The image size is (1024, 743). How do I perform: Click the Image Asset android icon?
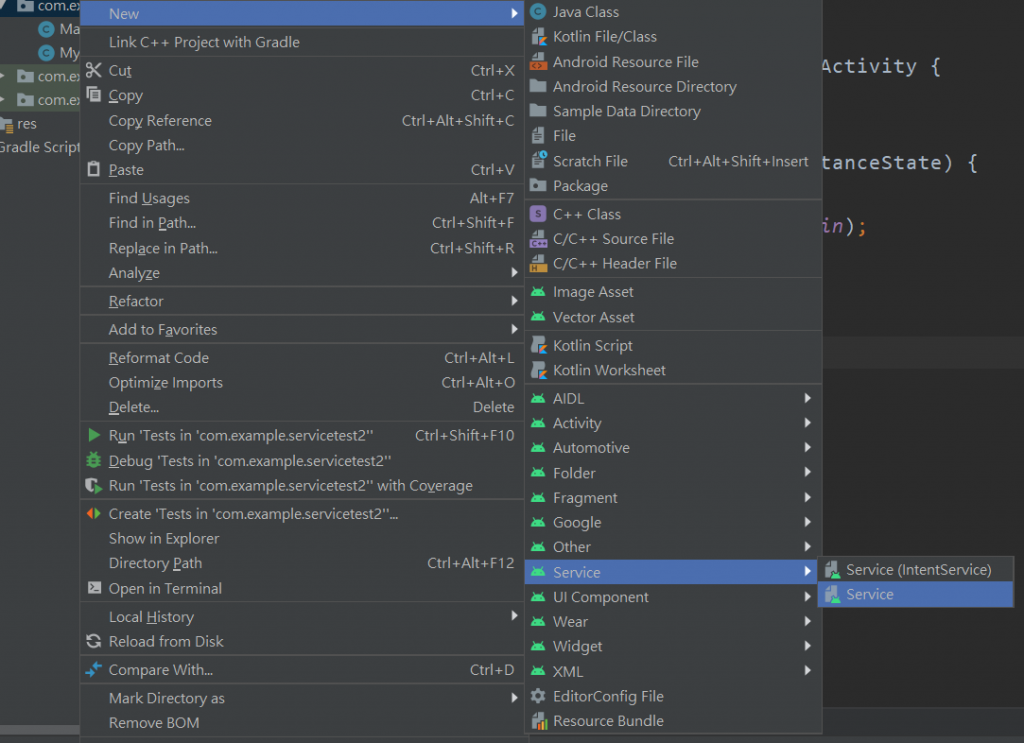pyautogui.click(x=538, y=292)
